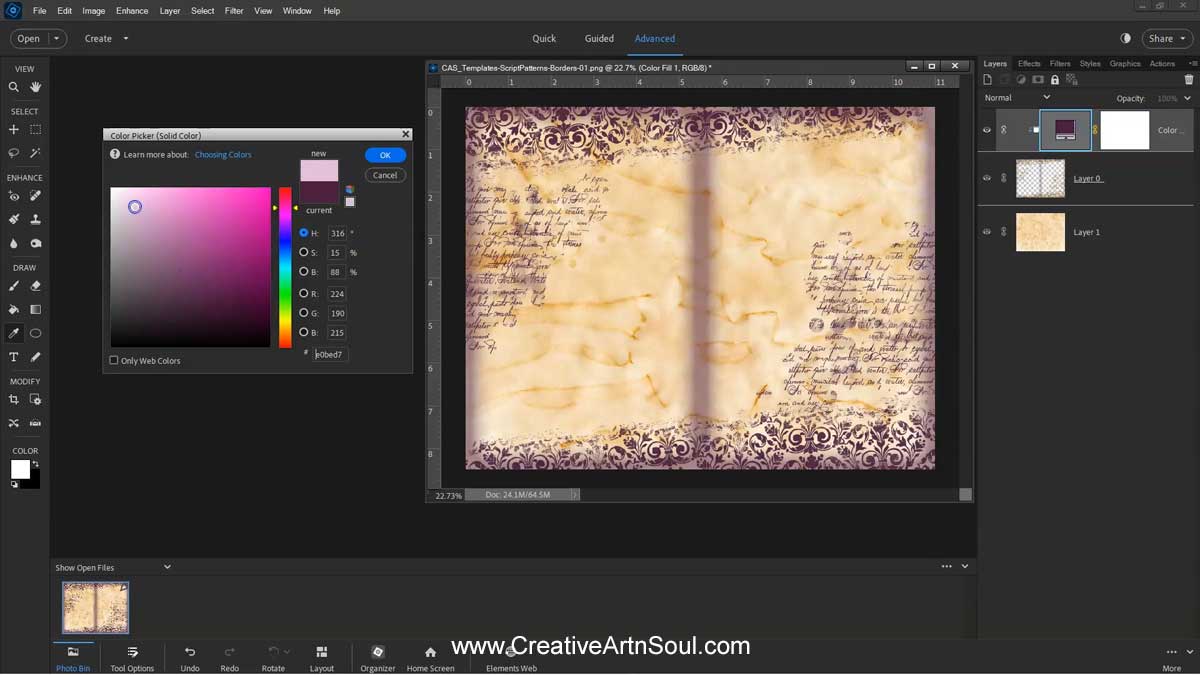Click the Choosing Colors link
This screenshot has height=675, width=1200.
click(223, 155)
